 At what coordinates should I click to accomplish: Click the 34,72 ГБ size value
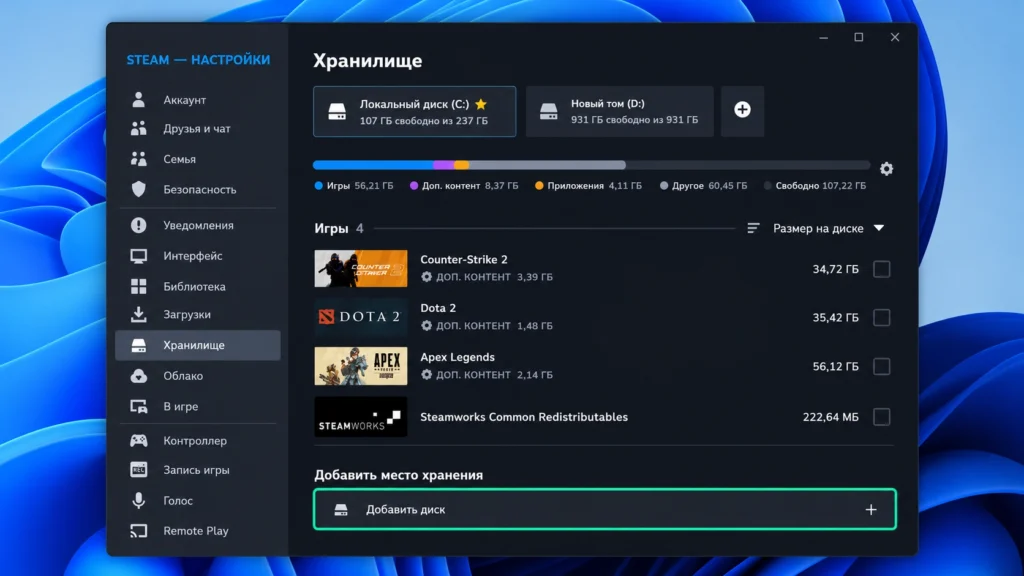click(x=835, y=269)
